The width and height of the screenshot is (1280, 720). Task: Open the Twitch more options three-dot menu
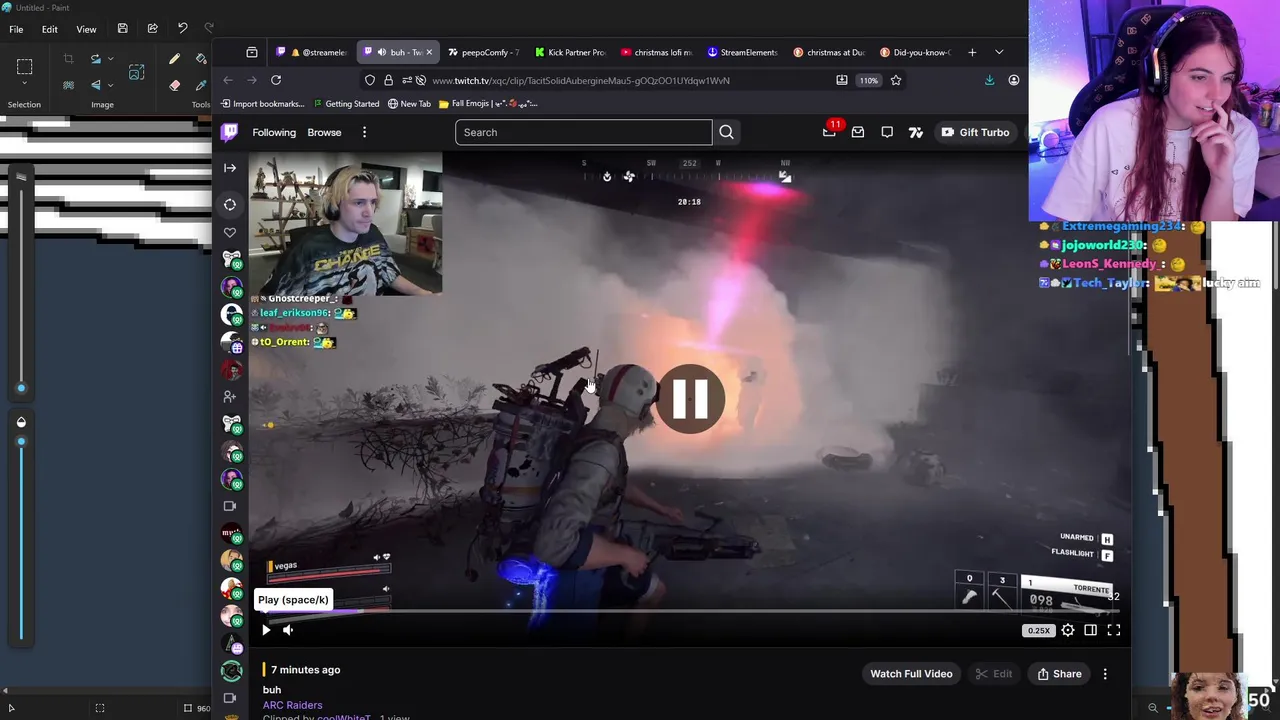pos(364,132)
